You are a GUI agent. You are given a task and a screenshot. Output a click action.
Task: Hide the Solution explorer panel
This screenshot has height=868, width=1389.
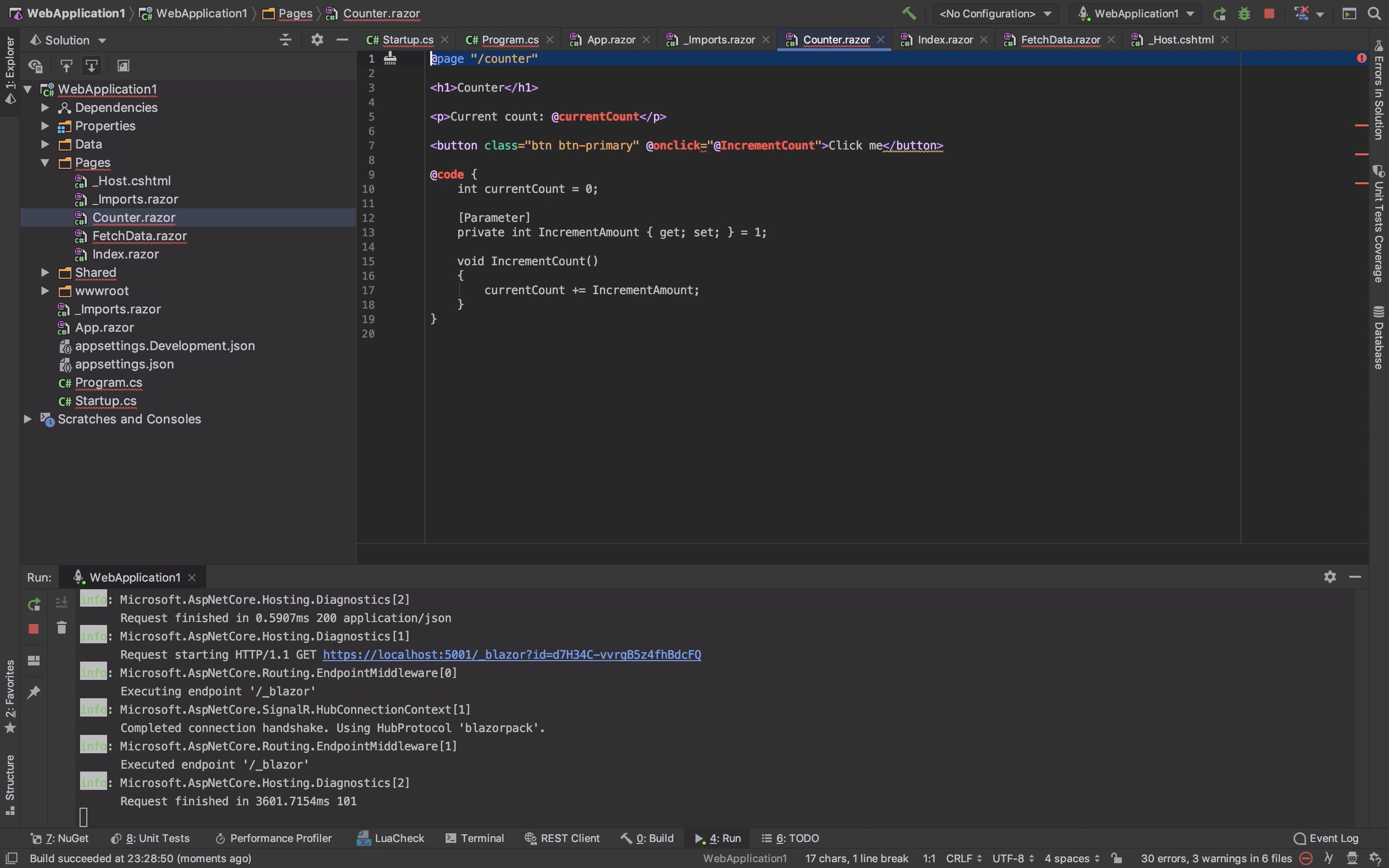coord(342,40)
